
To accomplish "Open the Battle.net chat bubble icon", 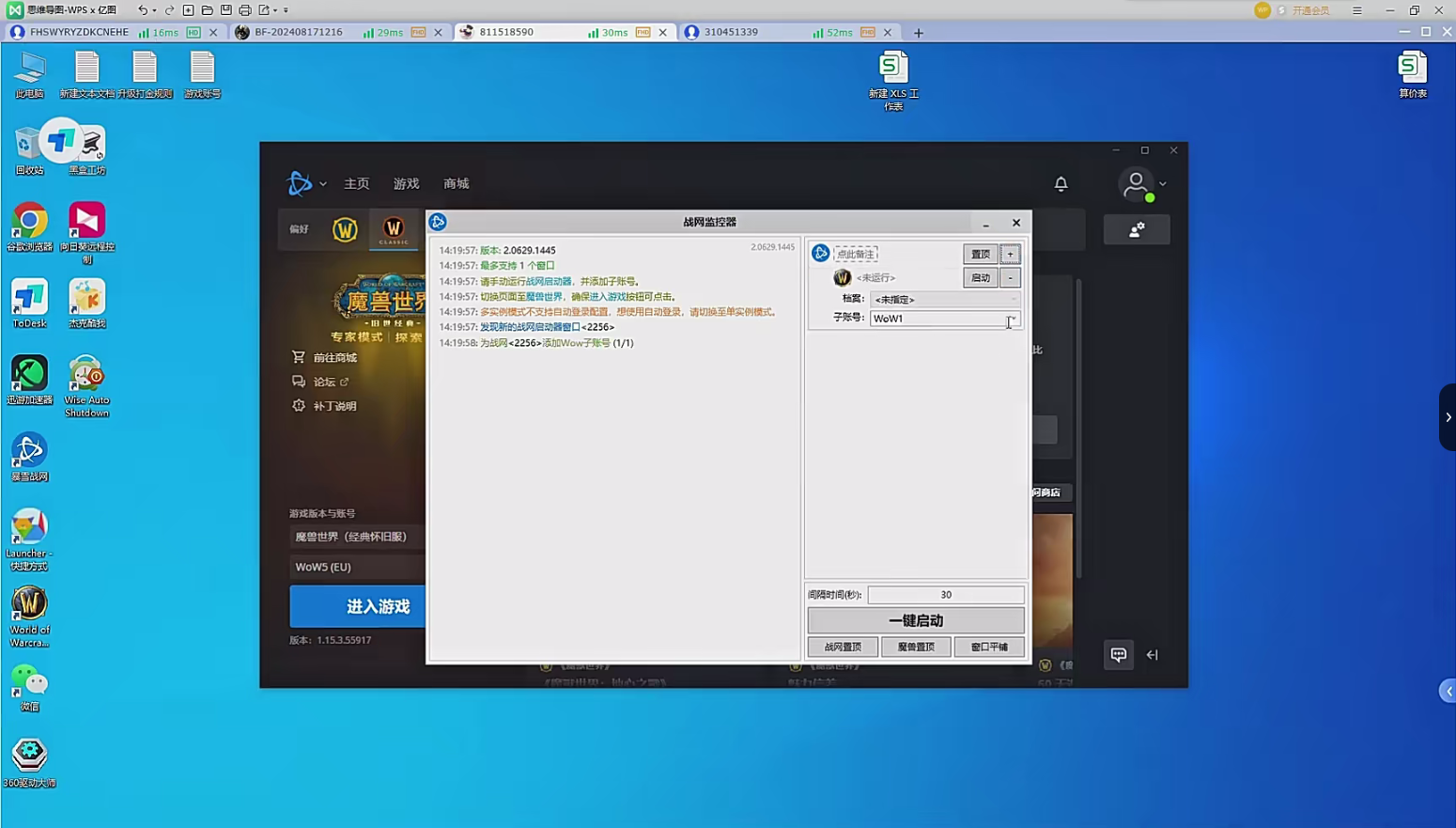I will (1118, 654).
